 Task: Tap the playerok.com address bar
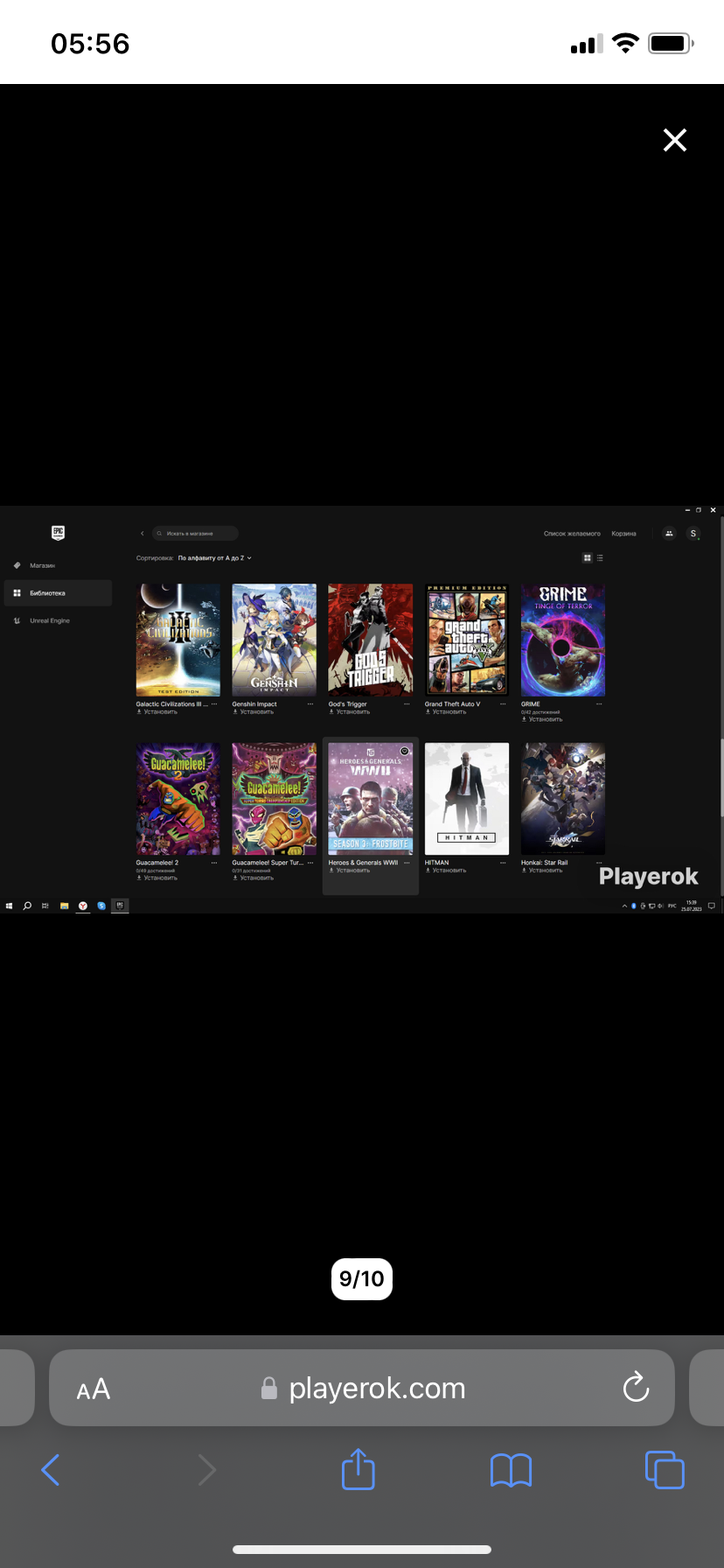point(362,1388)
